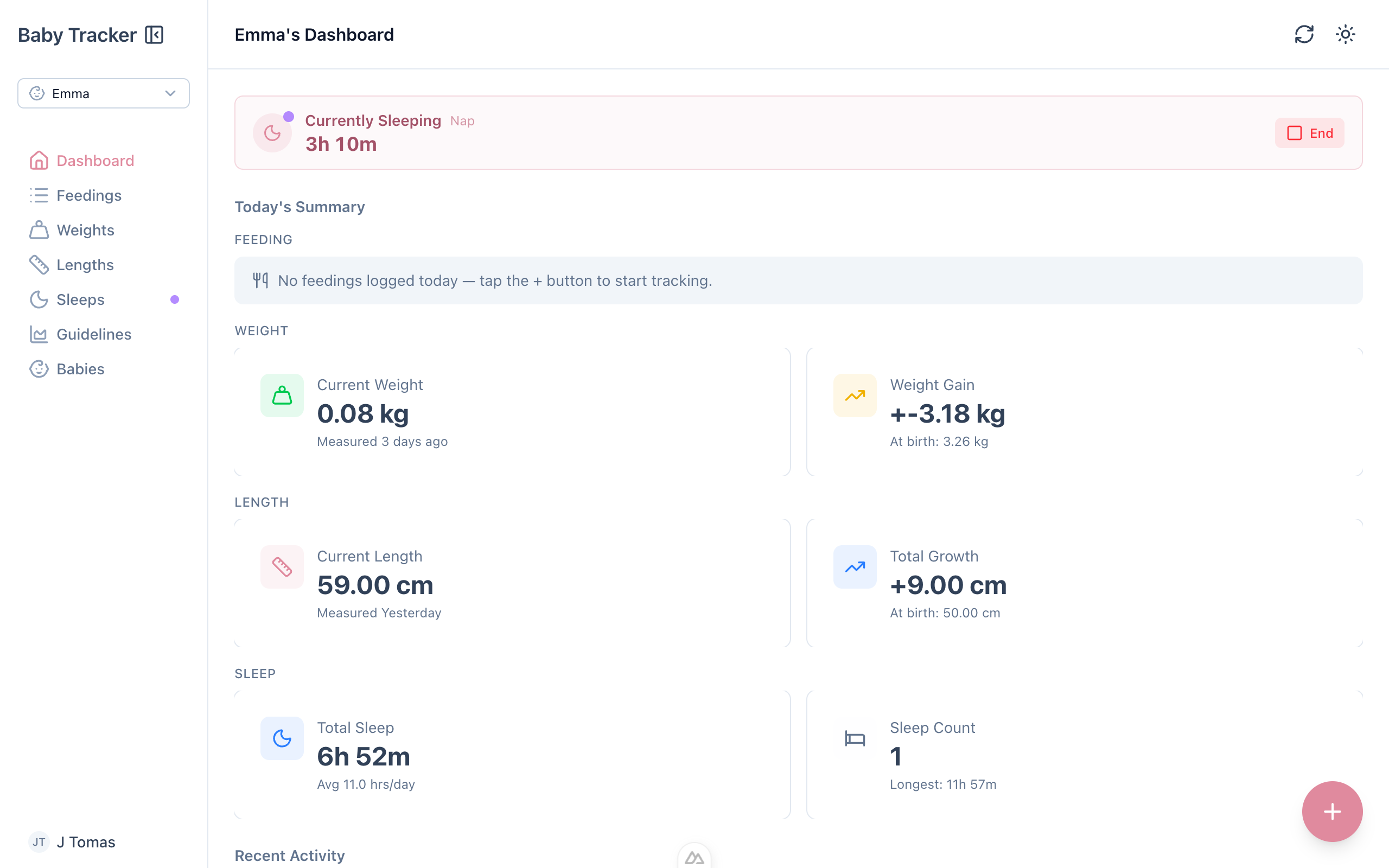Collapse the sidebar using the panel icon
The width and height of the screenshot is (1389, 868).
(x=154, y=34)
